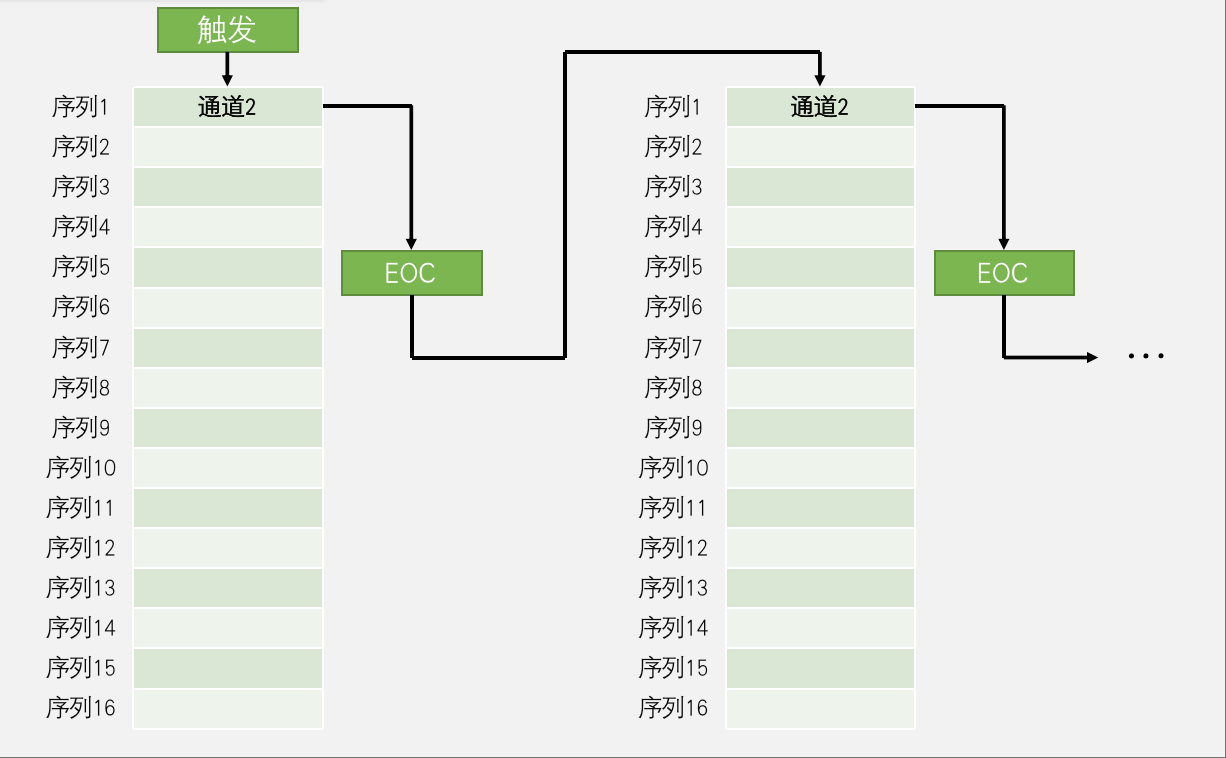Select 通道2 cell in the right table

pos(820,107)
